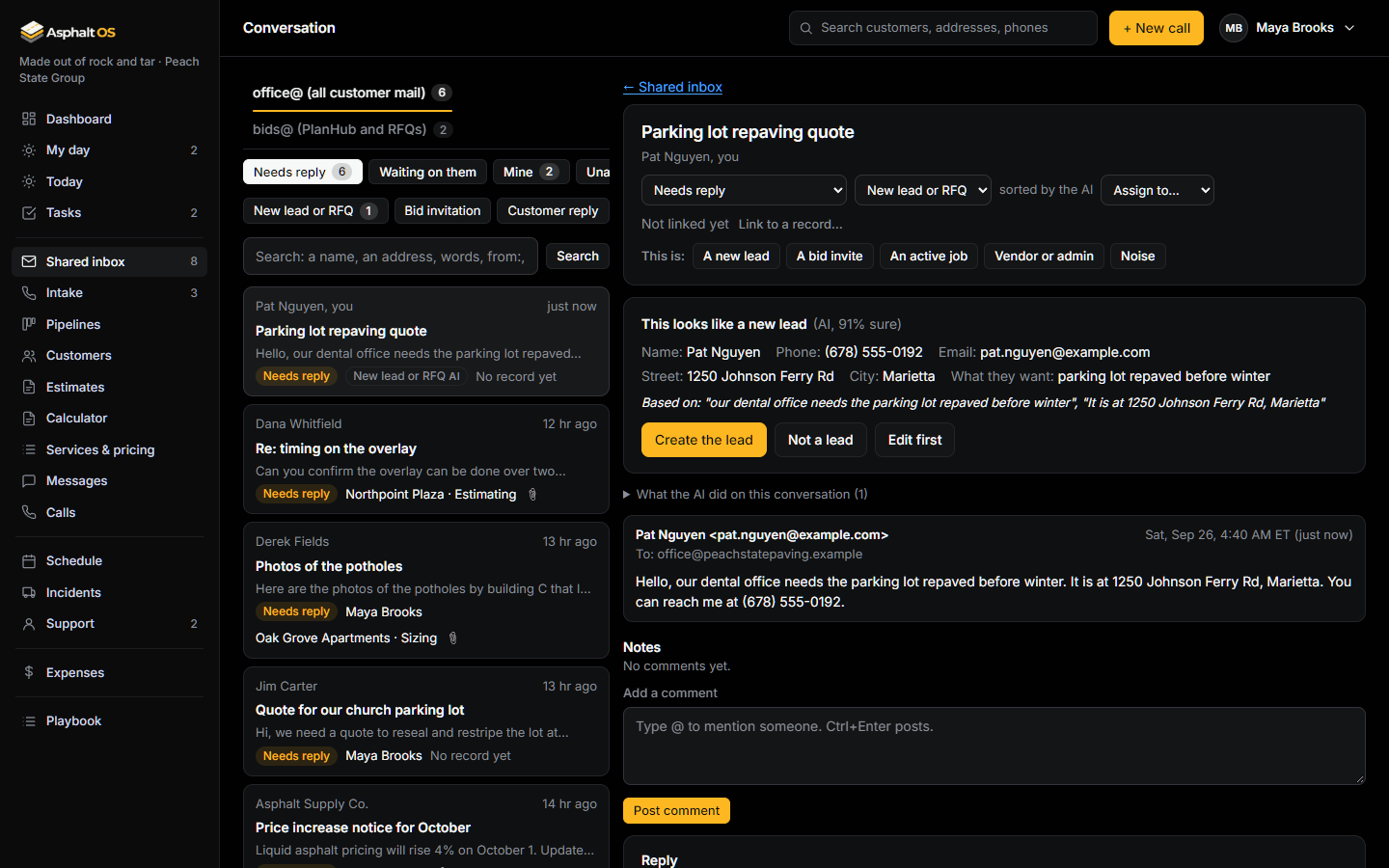The height and width of the screenshot is (868, 1389).
Task: Select the Shared inbox envelope icon
Action: pos(29,261)
